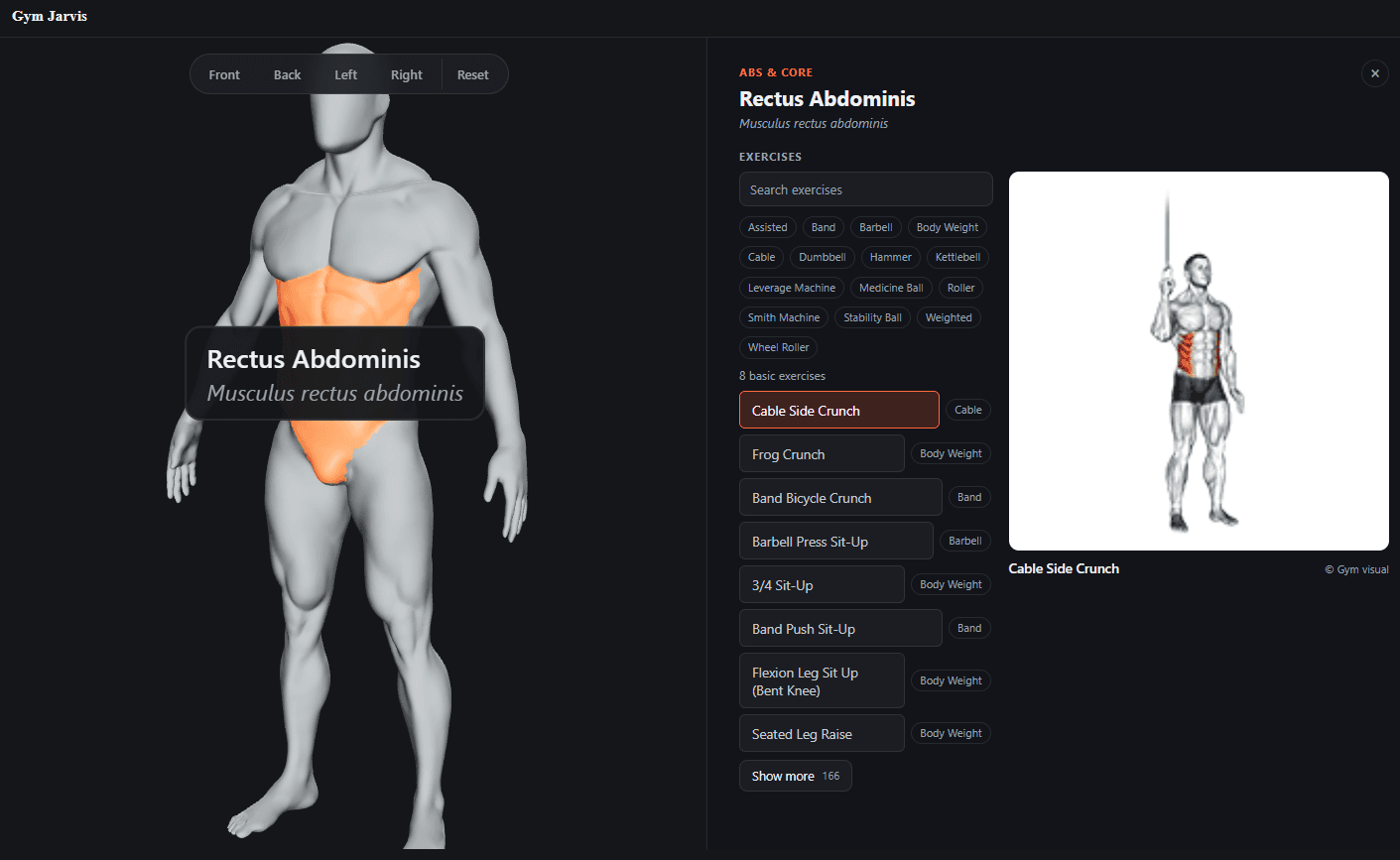Toggle the Roller equipment filter
1400x860 pixels.
[960, 288]
